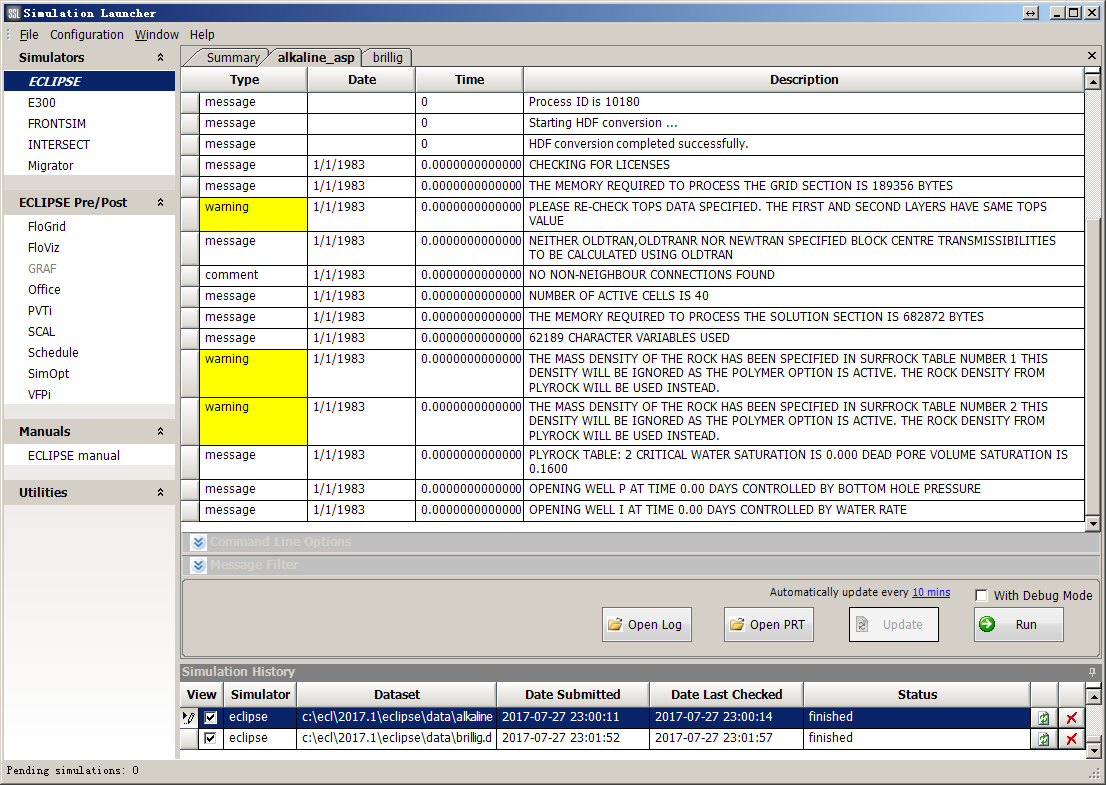Image resolution: width=1106 pixels, height=785 pixels.
Task: Select the 'NO NON-NEIGHBOUR CONNECTIONS FOUND' comment
Action: tap(633, 275)
